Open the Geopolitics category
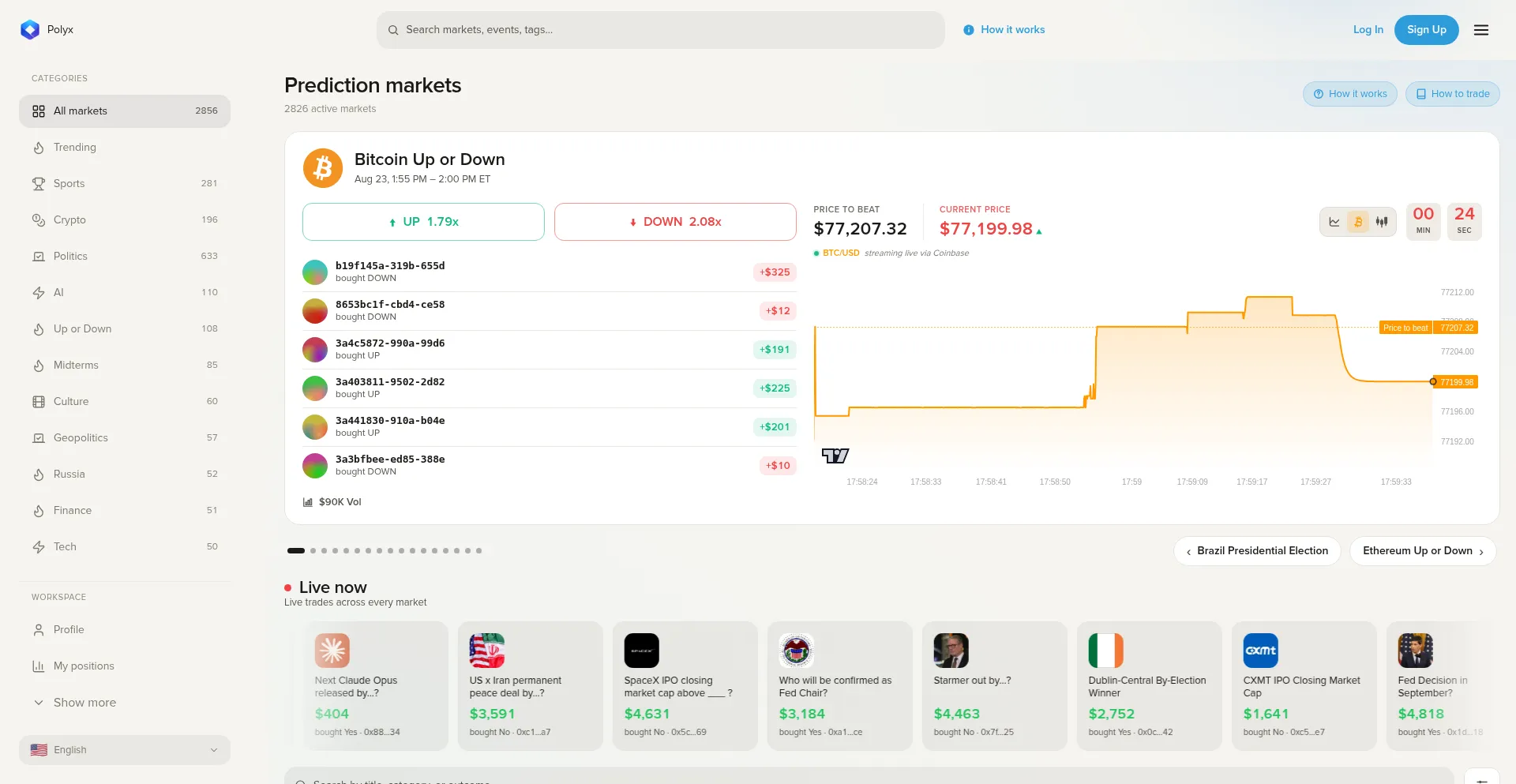The height and width of the screenshot is (784, 1516). point(125,438)
